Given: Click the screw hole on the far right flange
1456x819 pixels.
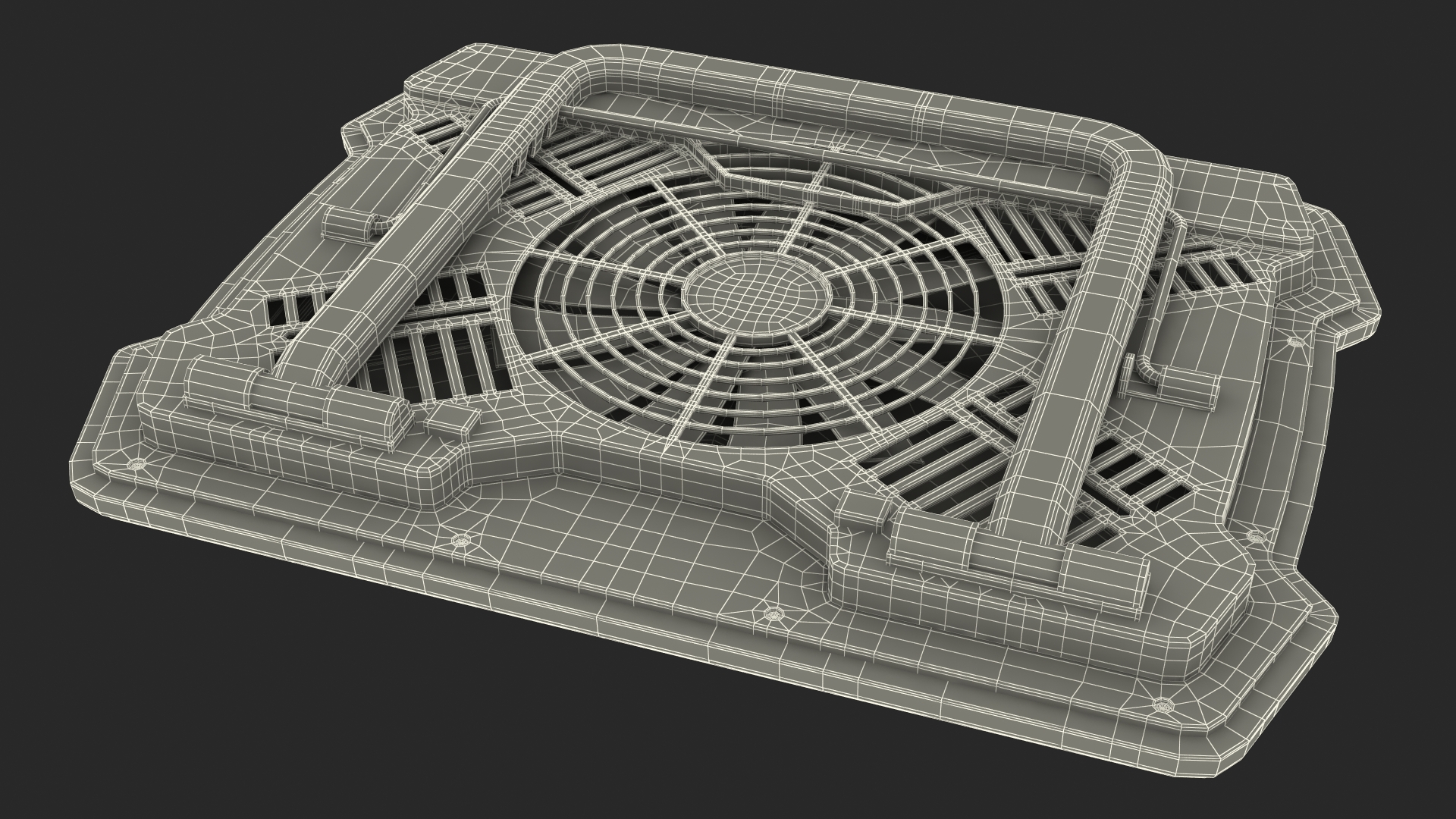Looking at the screenshot, I should point(1294,341).
